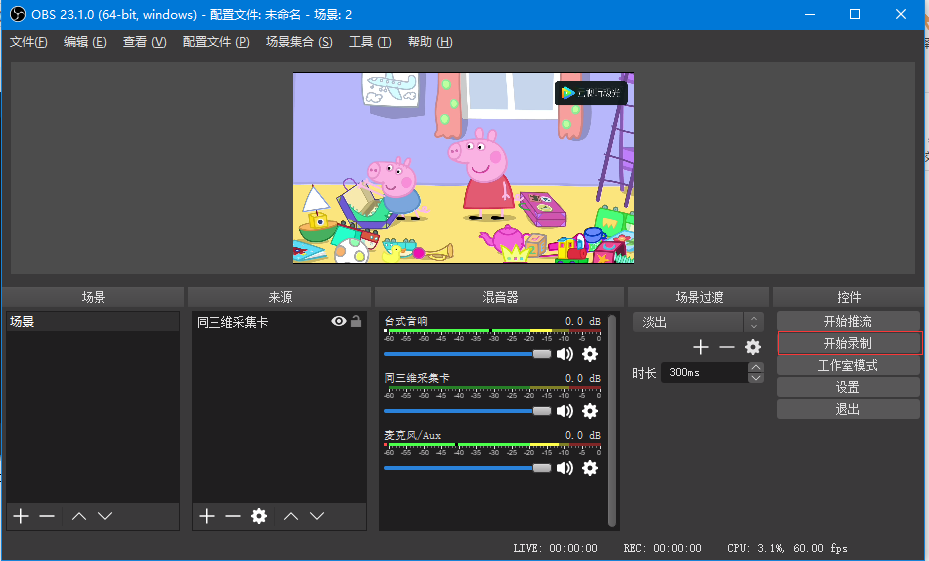Move scene up with arrow icon

click(x=79, y=516)
